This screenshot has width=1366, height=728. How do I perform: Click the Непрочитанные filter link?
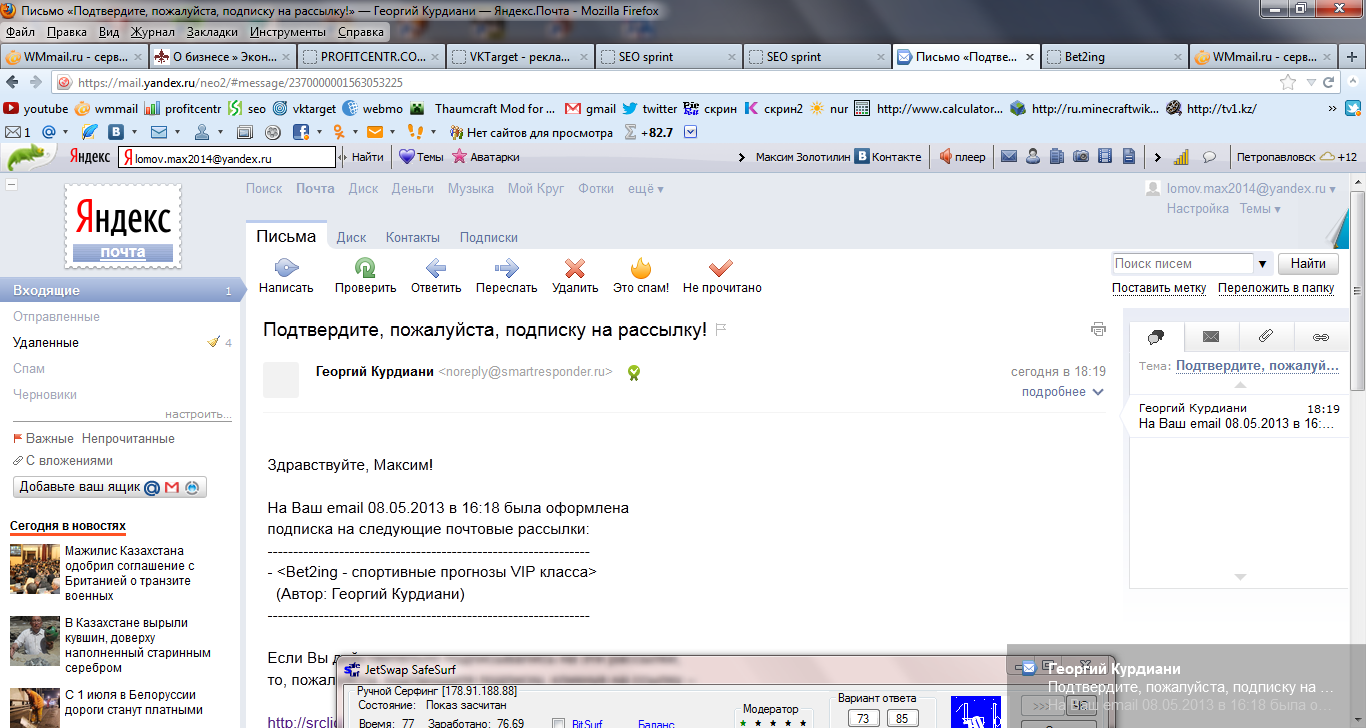click(128, 439)
